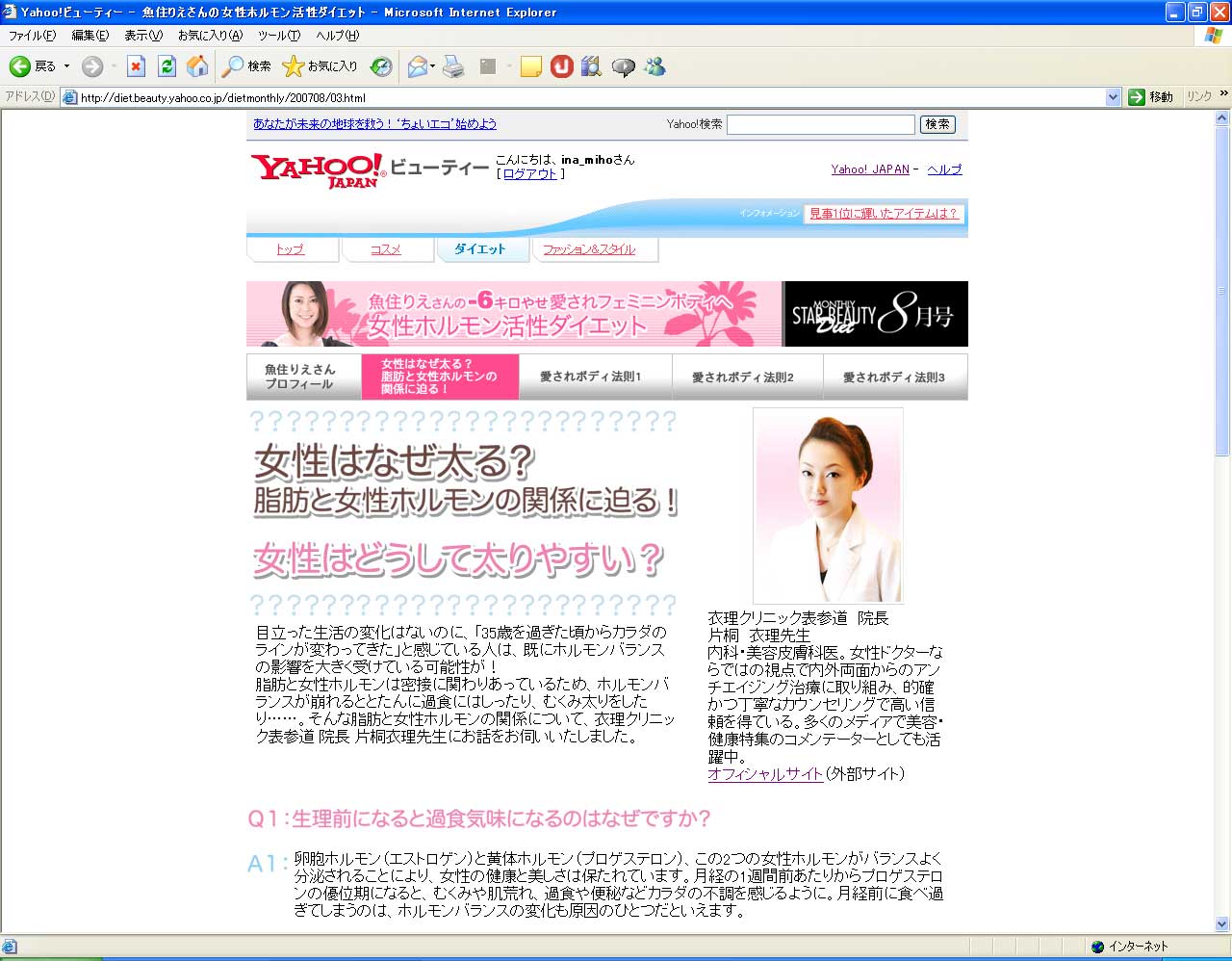This screenshot has height=961, width=1232.
Task: Click the Stop loading icon
Action: [x=136, y=66]
